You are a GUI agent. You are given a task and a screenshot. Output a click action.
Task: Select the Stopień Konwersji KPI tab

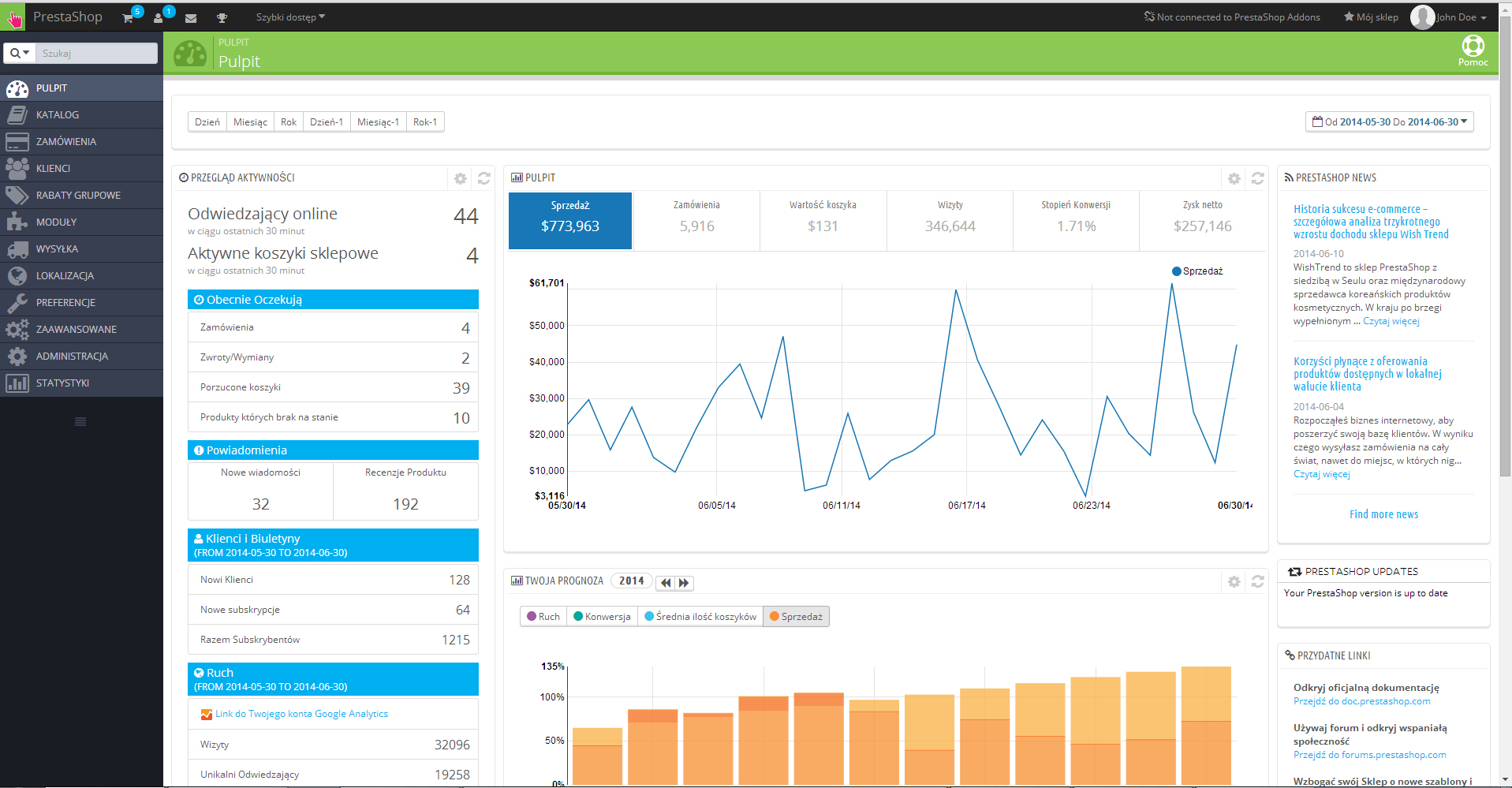[x=1076, y=221]
